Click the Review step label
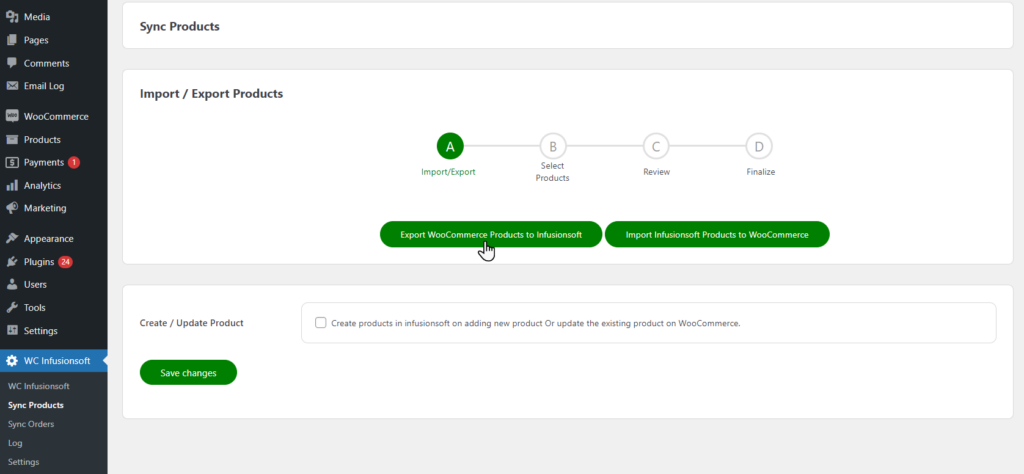The image size is (1024, 474). click(656, 172)
